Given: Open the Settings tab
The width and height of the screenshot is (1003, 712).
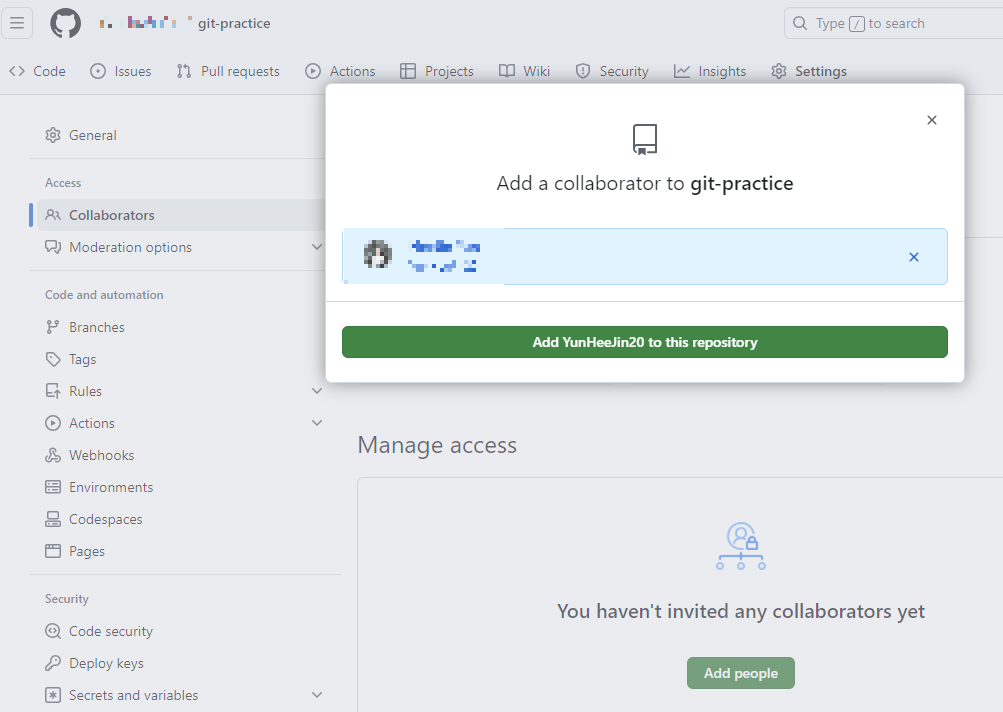Looking at the screenshot, I should click(809, 71).
